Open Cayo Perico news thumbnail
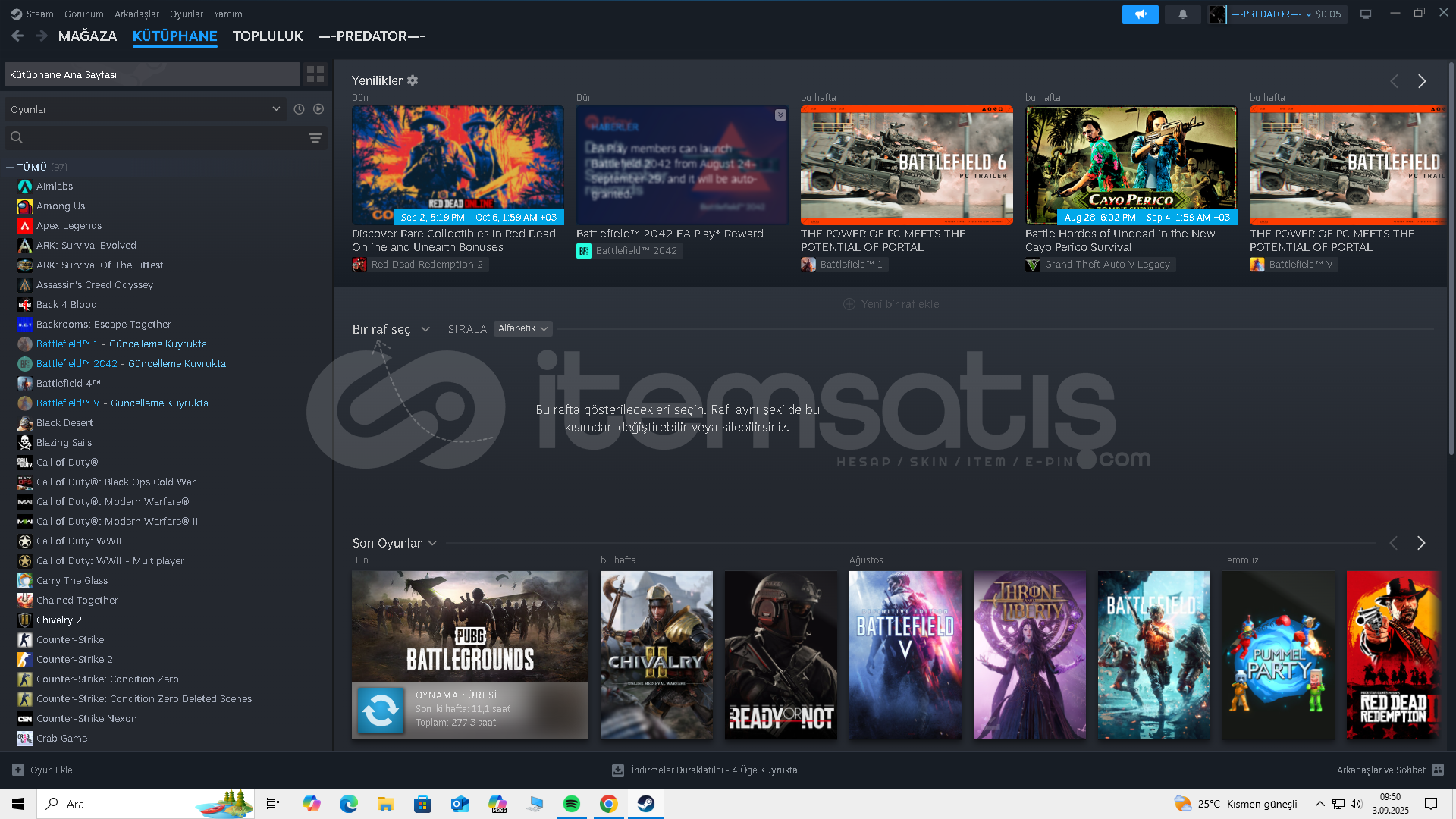This screenshot has height=819, width=1456. (x=1131, y=165)
